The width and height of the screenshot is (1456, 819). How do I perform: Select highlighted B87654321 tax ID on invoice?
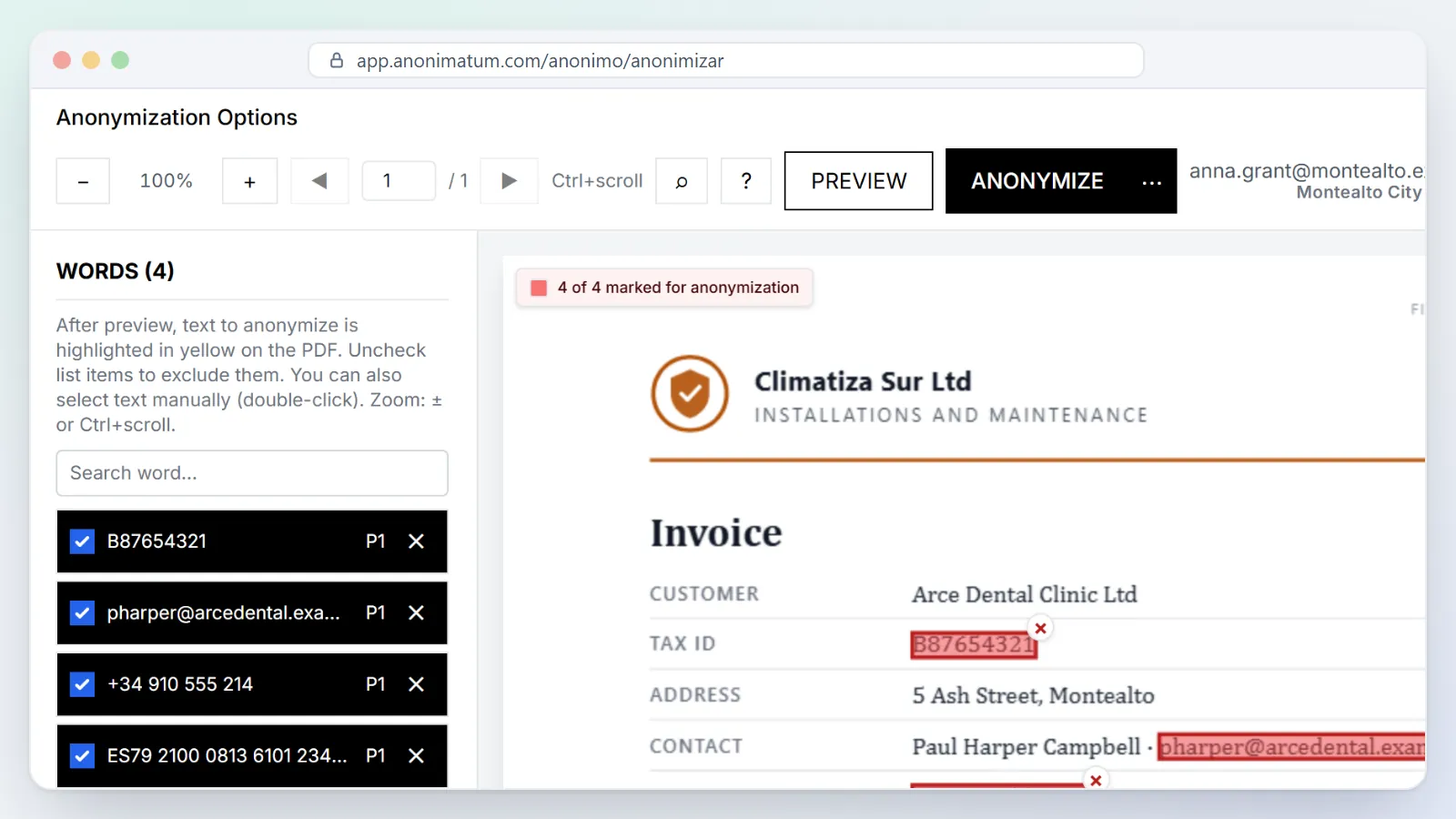tap(974, 645)
